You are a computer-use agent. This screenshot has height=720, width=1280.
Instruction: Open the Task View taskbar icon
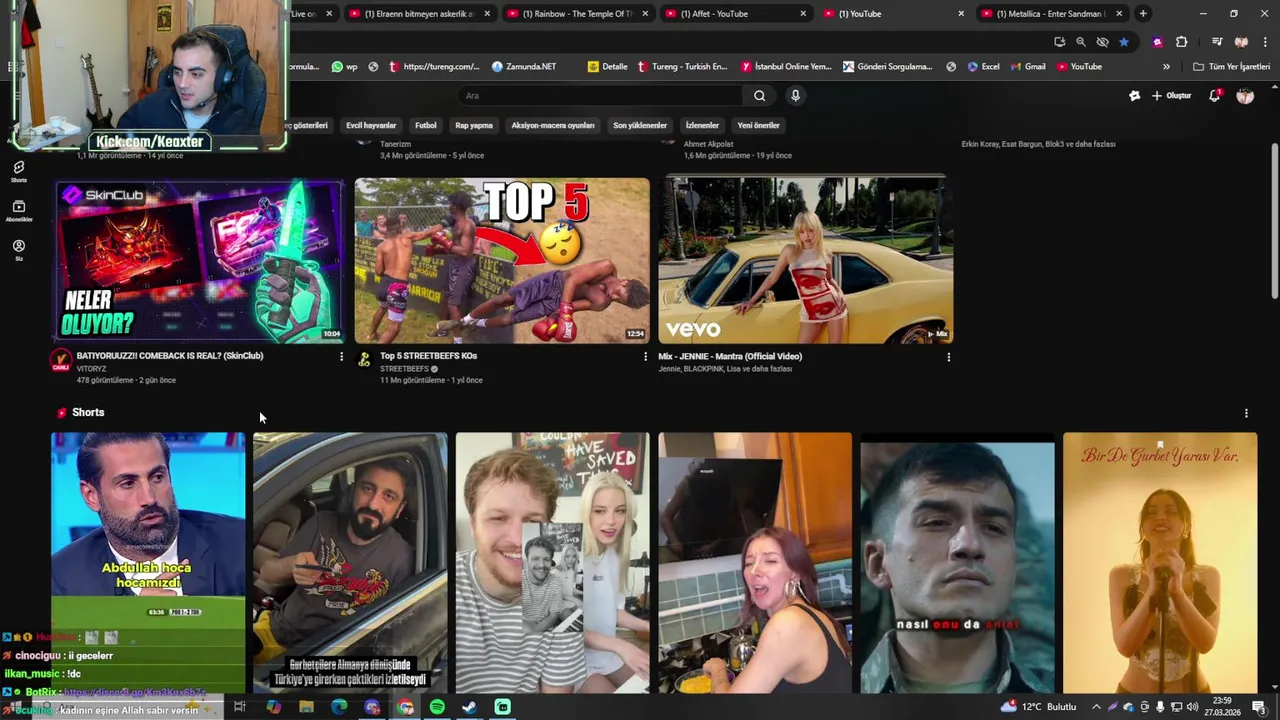coord(240,707)
